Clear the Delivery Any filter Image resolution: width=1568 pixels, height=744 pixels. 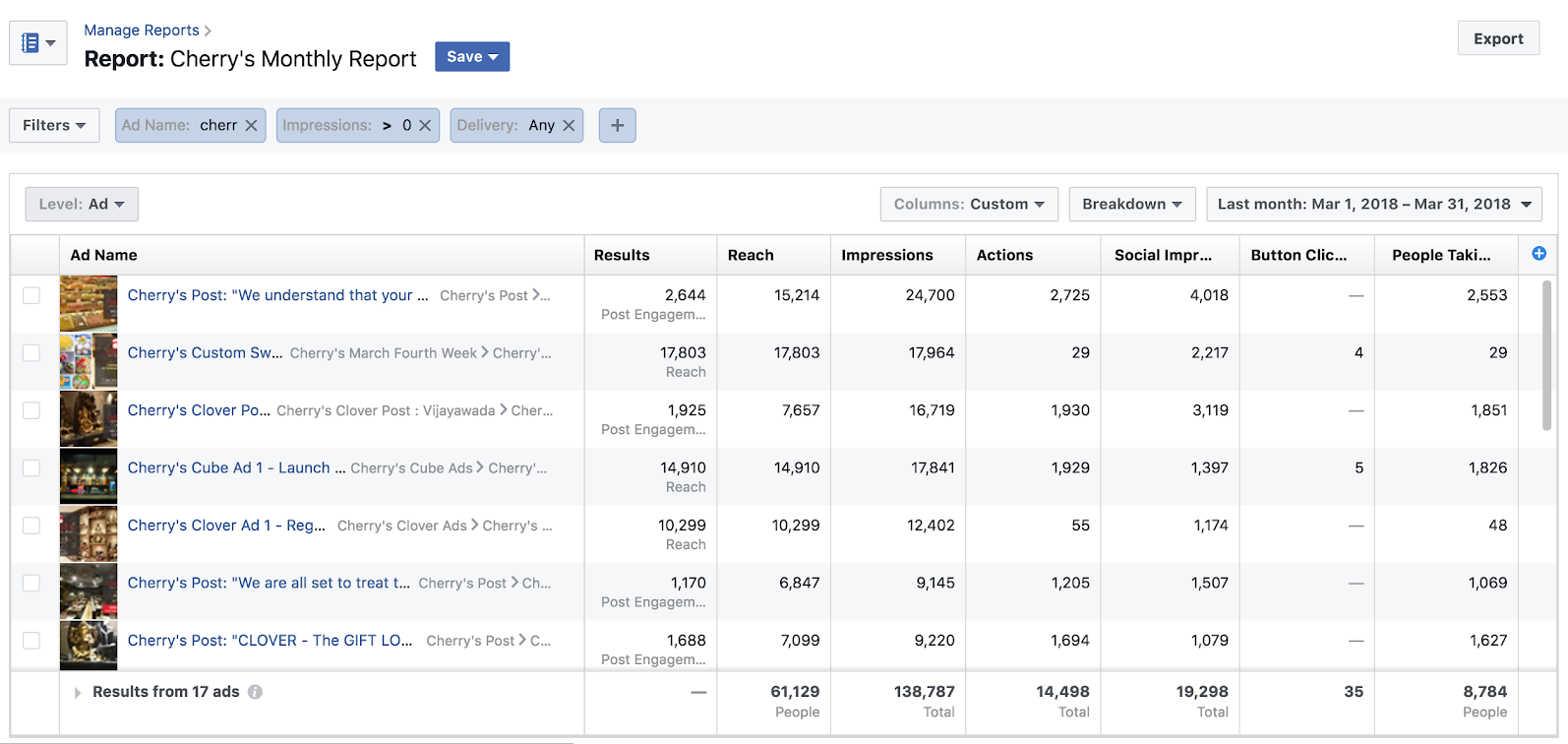coord(569,126)
